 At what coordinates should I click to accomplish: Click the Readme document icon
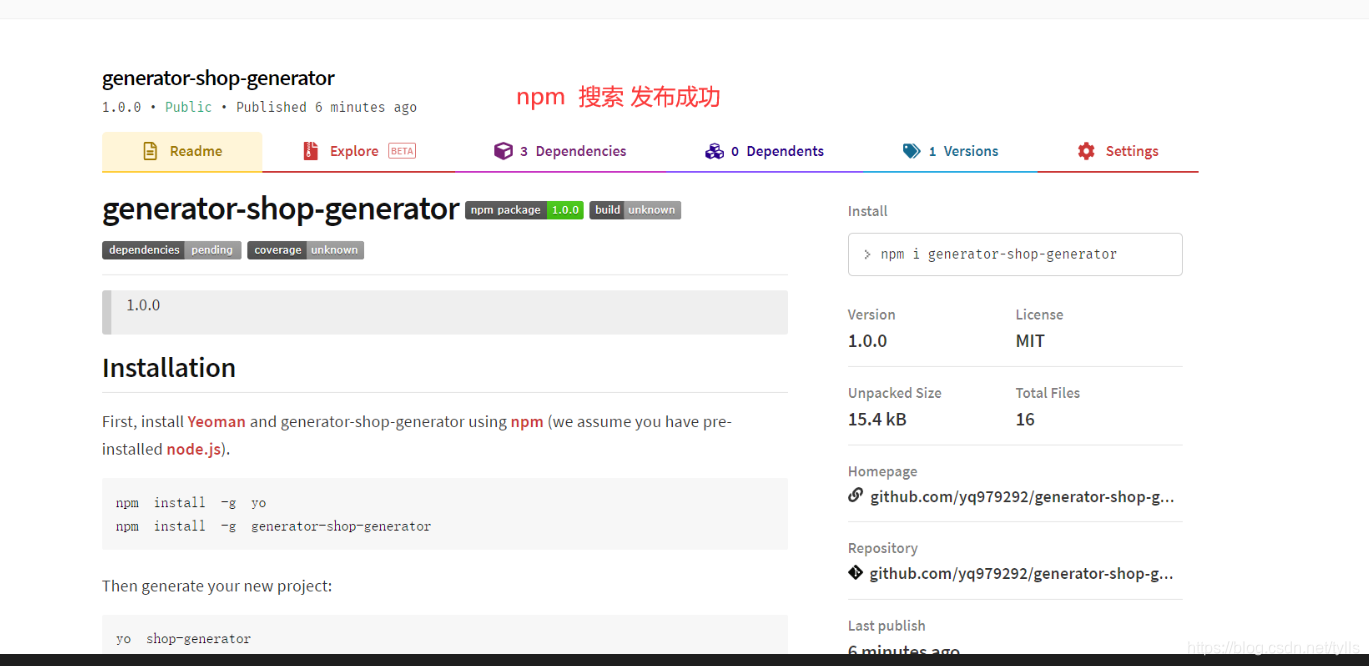pos(150,151)
